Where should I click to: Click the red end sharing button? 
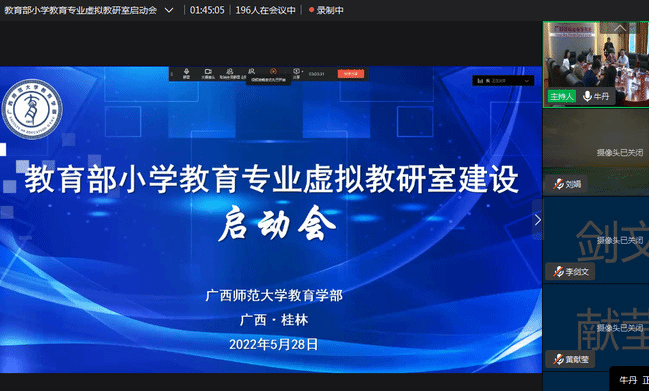(x=351, y=74)
